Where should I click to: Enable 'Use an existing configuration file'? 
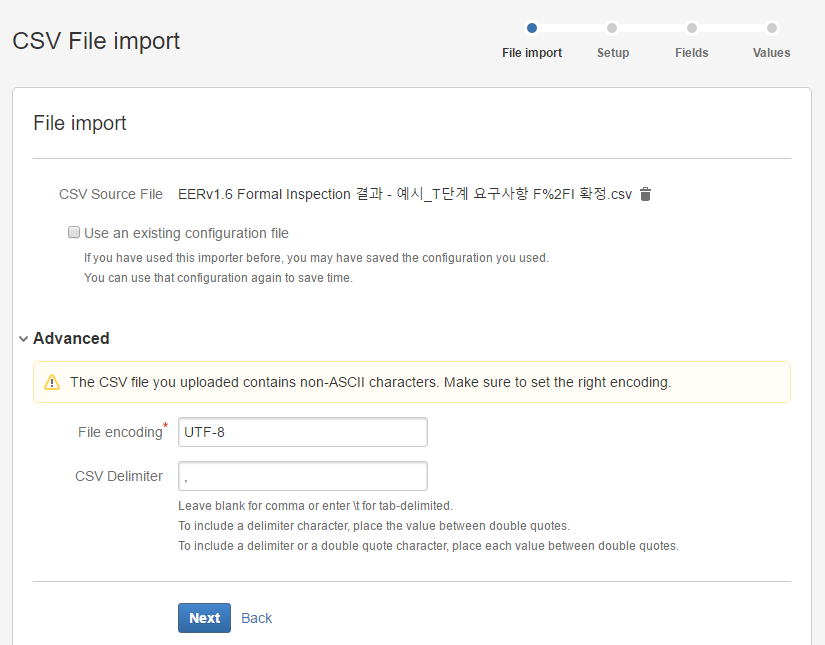point(74,232)
